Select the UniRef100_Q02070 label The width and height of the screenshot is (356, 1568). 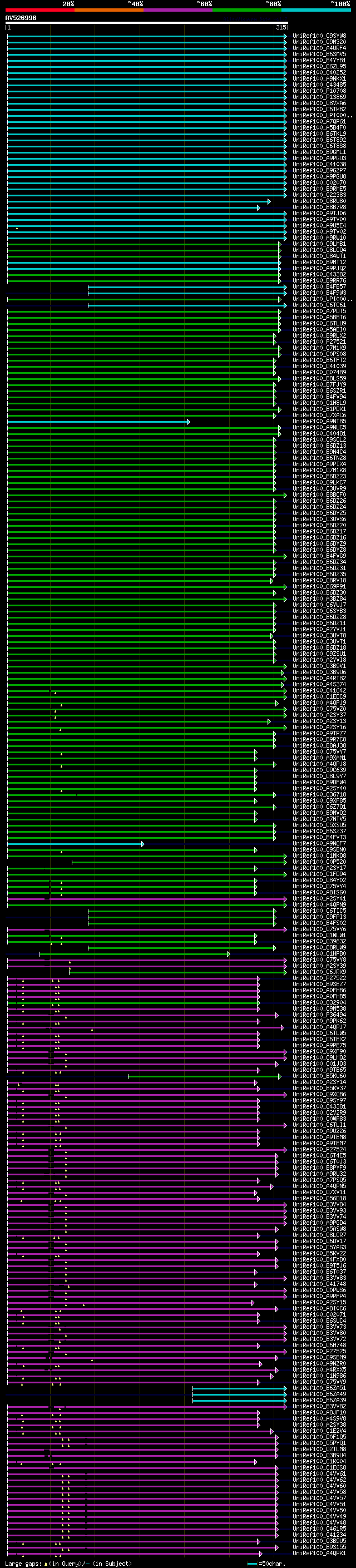tap(319, 182)
